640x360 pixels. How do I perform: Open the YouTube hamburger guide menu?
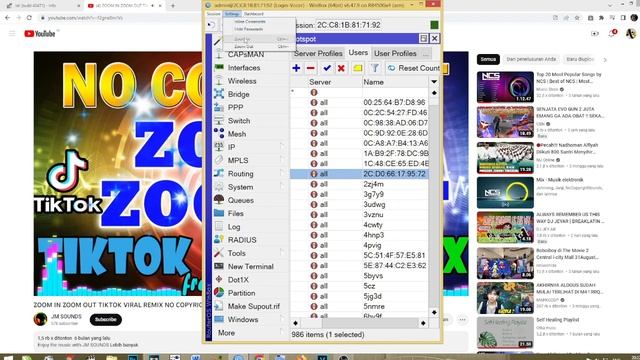(x=12, y=33)
